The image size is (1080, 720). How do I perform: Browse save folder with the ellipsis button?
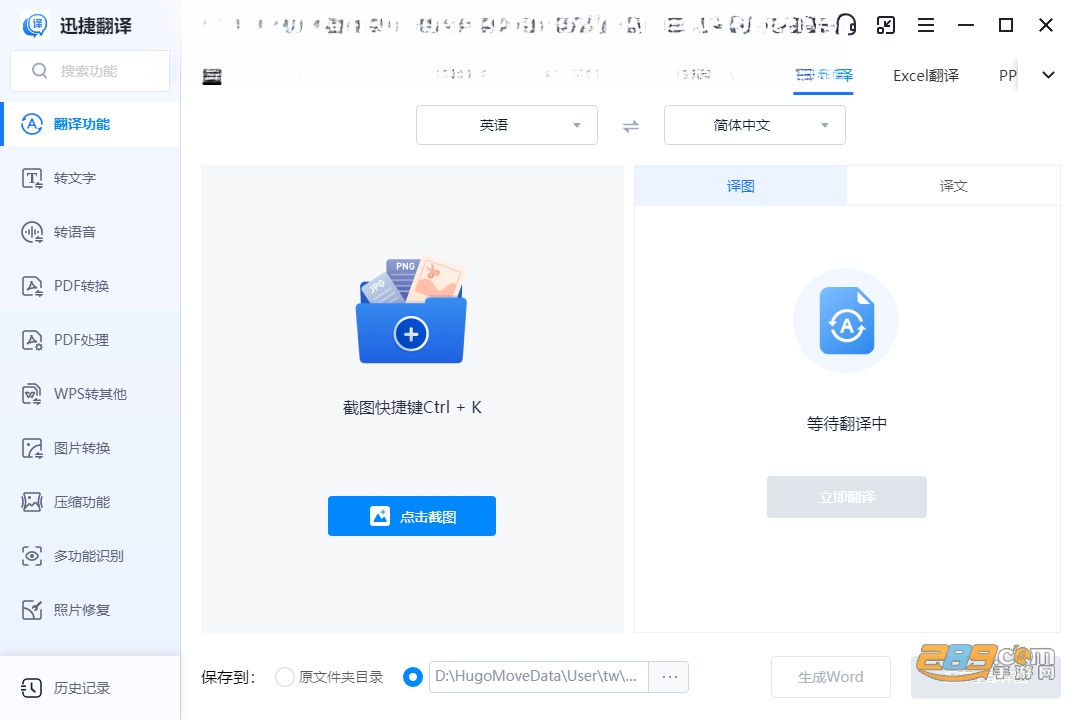point(669,677)
